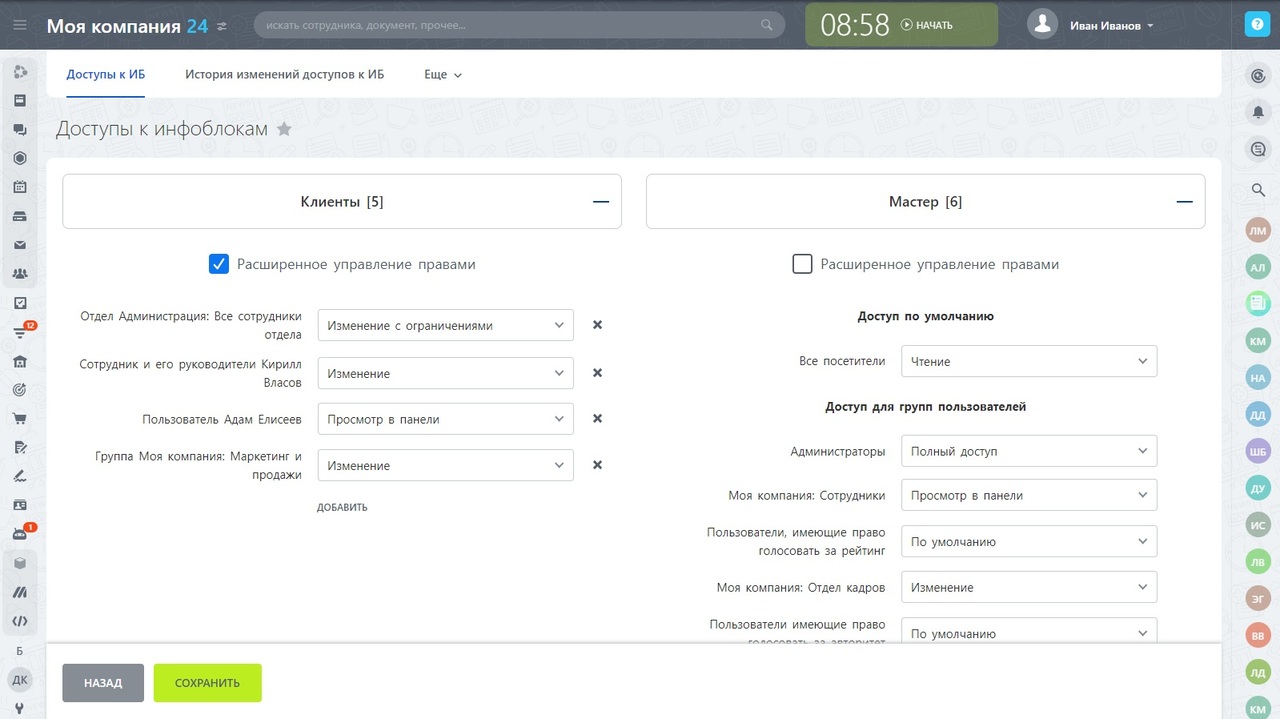Open the hamburger main menu
This screenshot has width=1280, height=719.
(x=20, y=25)
